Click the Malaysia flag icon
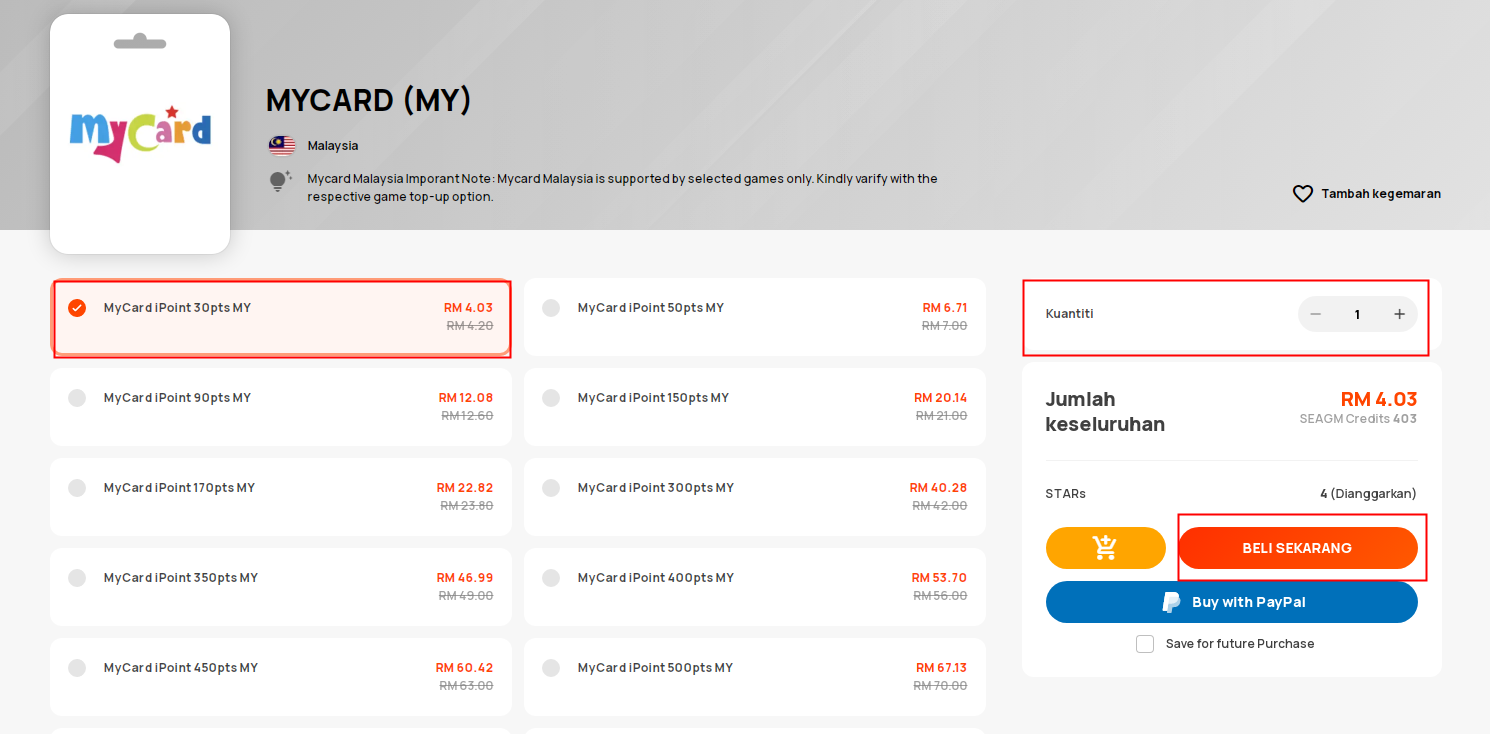 [282, 146]
